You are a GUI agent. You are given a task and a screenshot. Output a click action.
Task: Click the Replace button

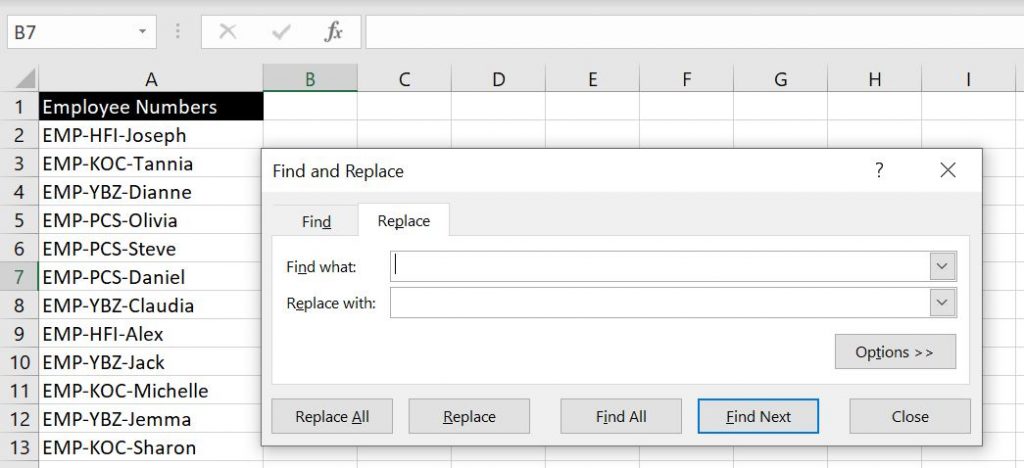pos(469,416)
